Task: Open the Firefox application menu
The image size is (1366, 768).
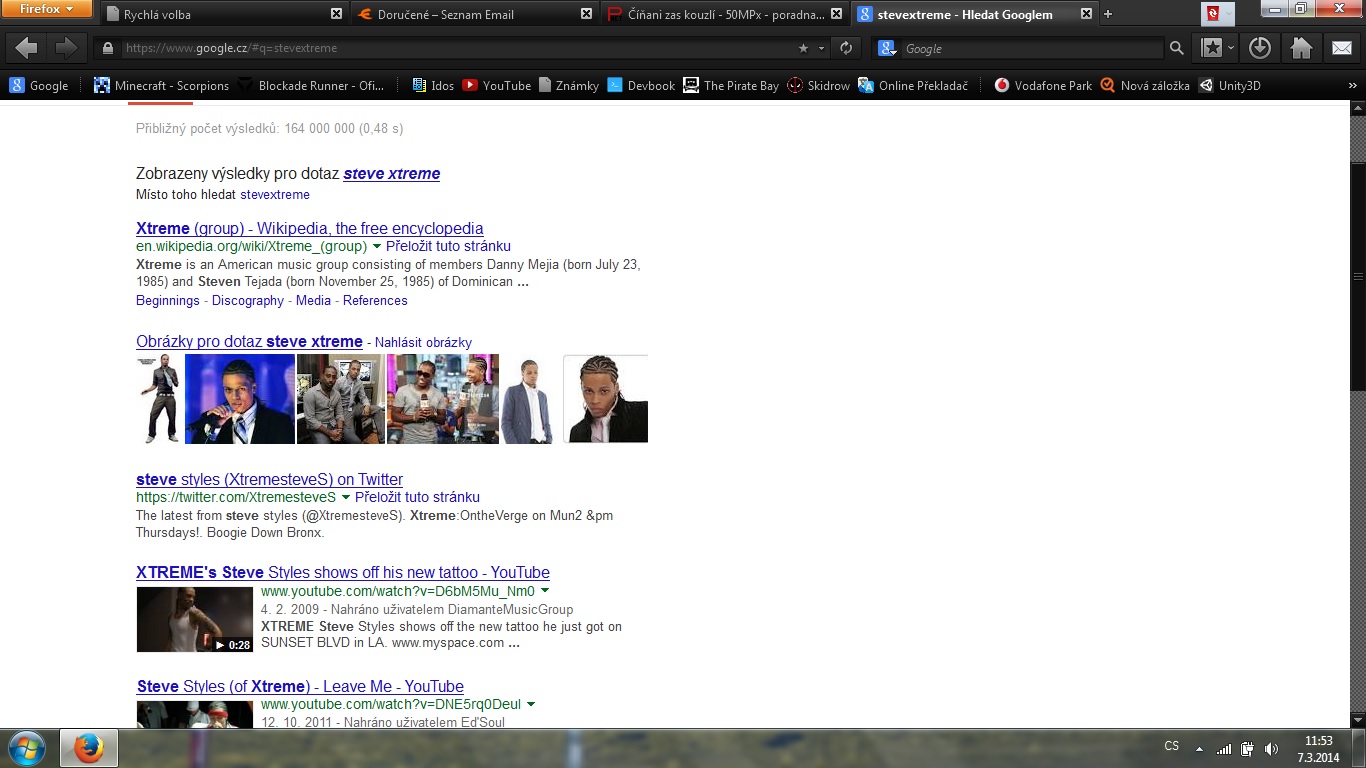Action: tap(47, 10)
